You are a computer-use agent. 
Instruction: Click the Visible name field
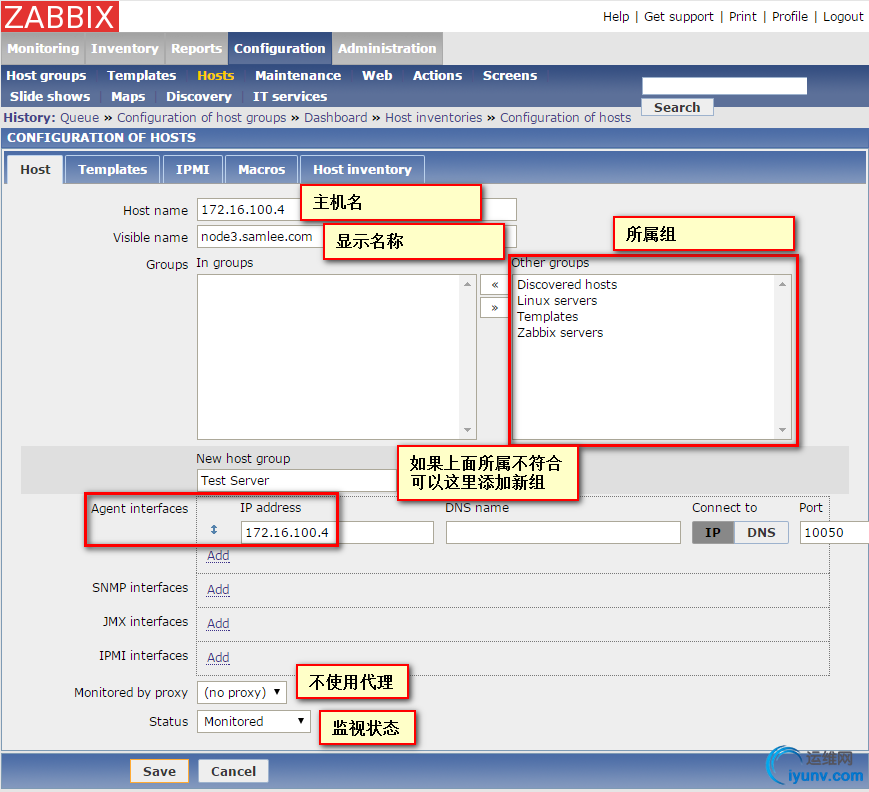click(x=357, y=237)
